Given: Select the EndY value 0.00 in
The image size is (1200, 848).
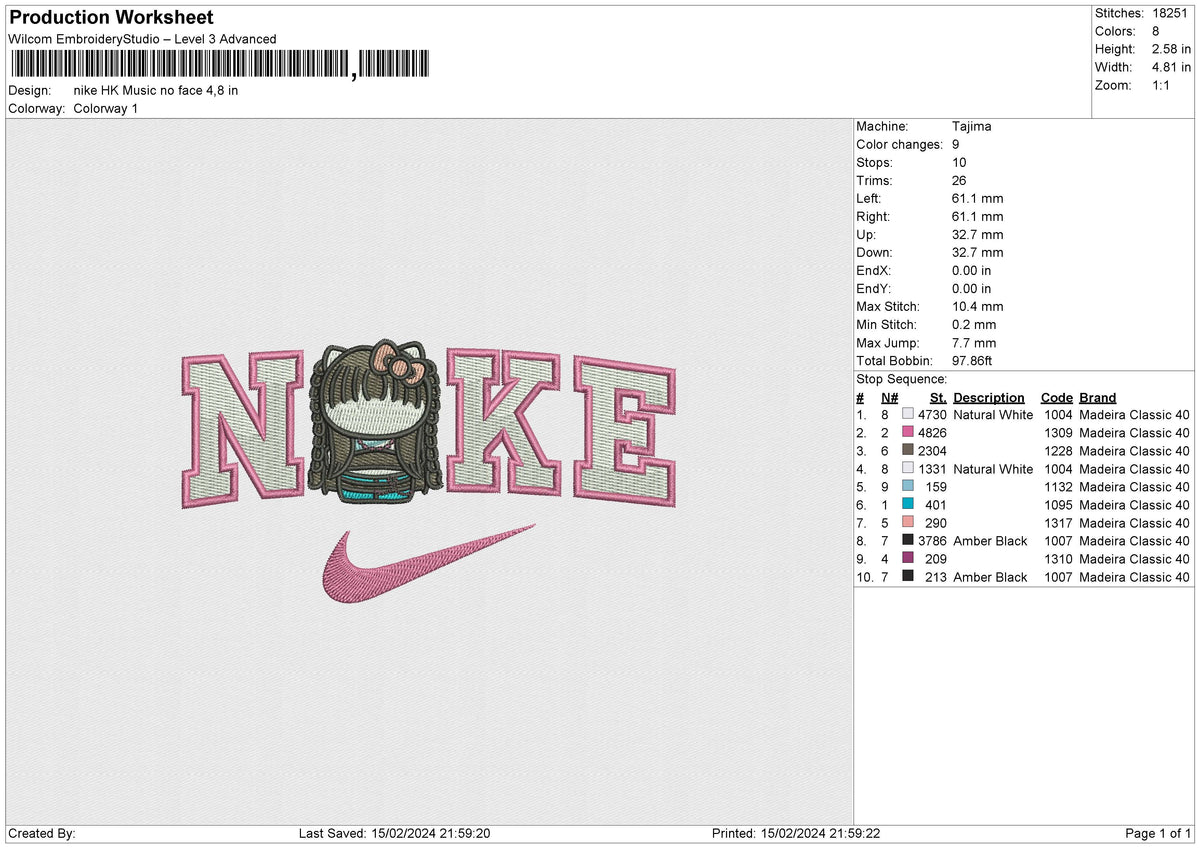Looking at the screenshot, I should (x=972, y=289).
